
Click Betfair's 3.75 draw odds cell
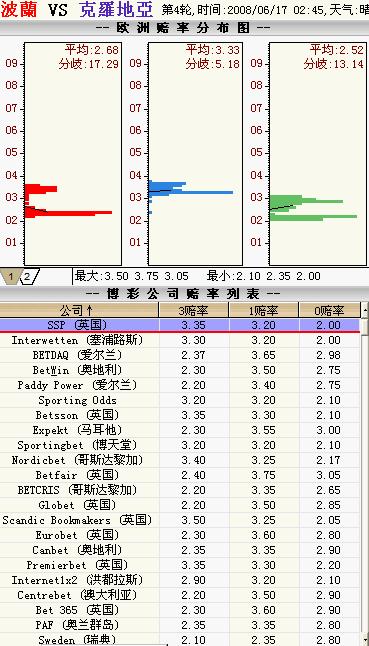pos(264,475)
